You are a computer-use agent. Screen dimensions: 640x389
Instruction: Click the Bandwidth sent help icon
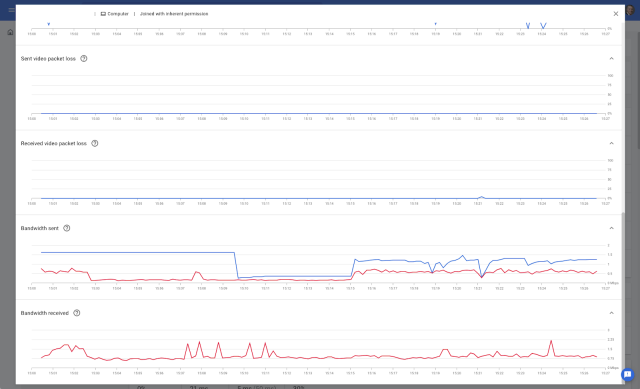coord(67,228)
